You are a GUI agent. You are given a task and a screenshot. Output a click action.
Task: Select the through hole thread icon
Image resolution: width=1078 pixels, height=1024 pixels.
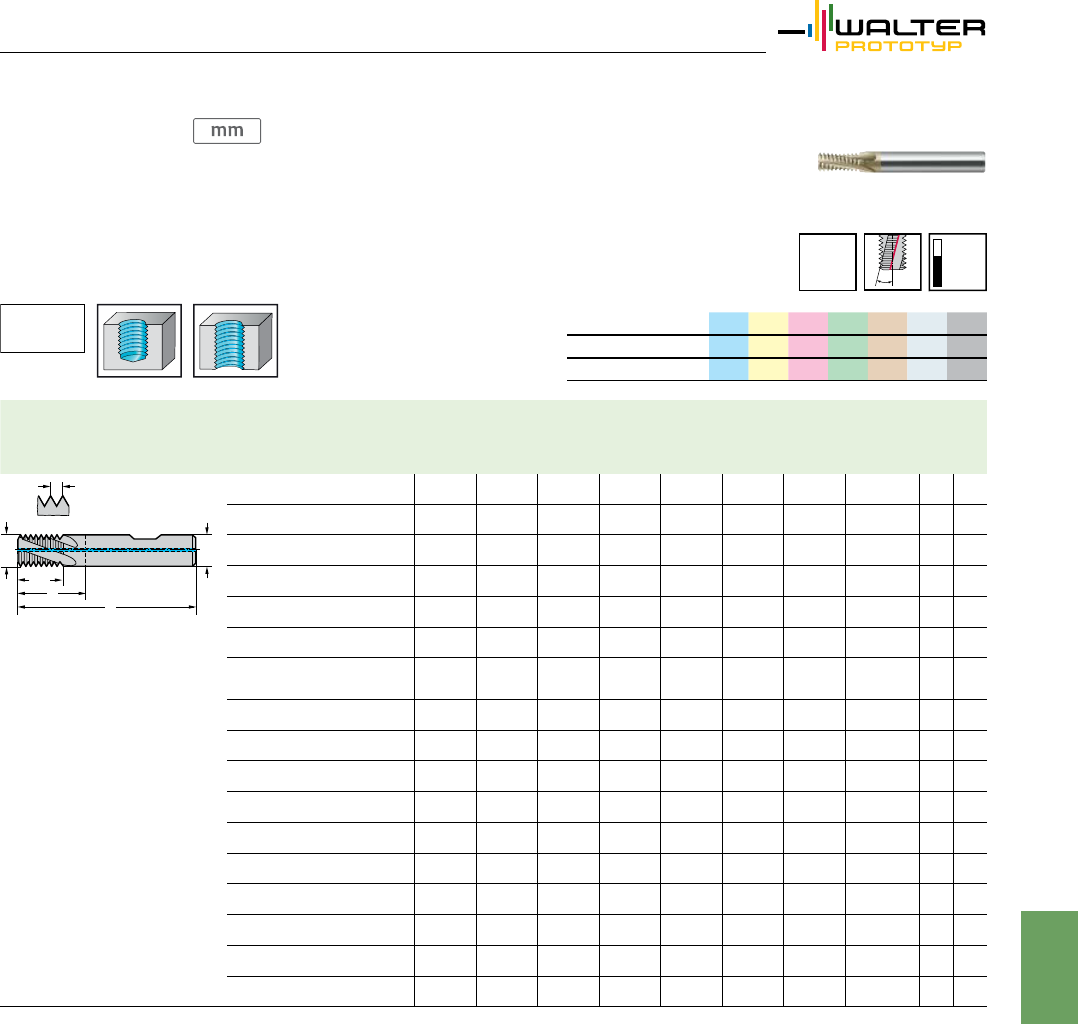(x=236, y=341)
